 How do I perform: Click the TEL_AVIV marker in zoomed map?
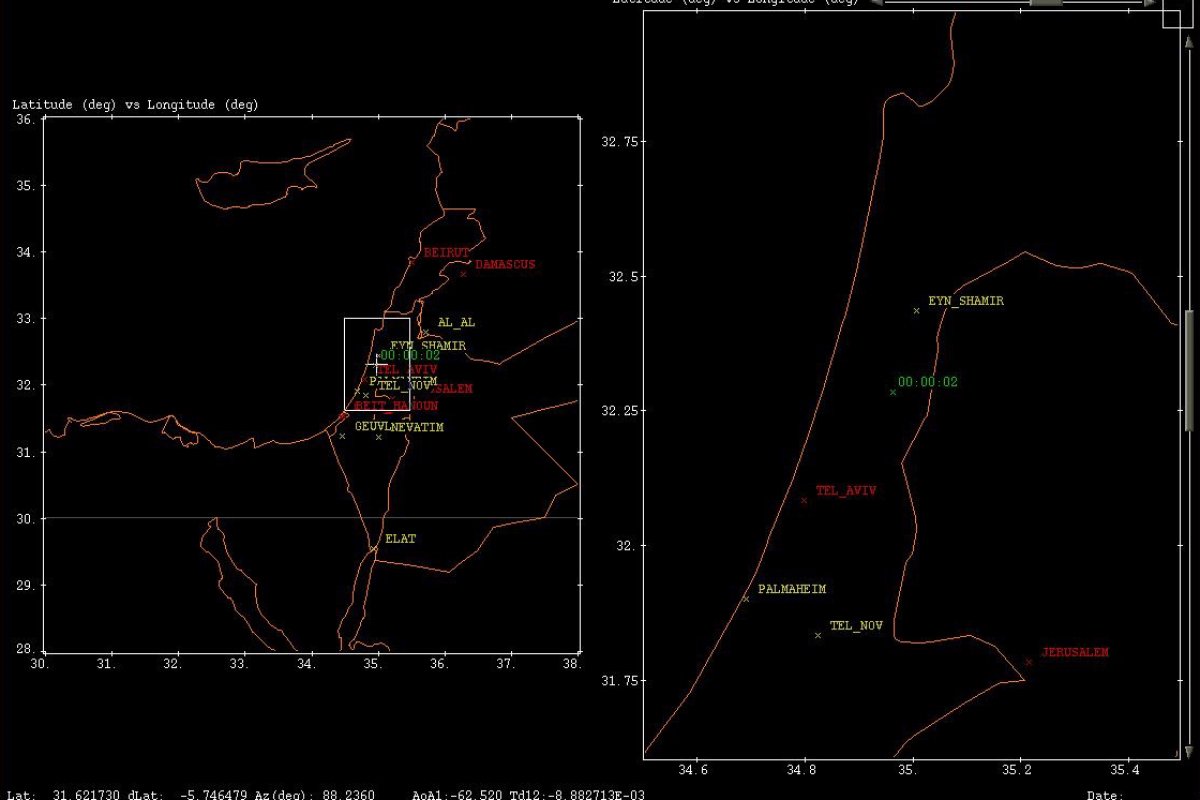804,500
